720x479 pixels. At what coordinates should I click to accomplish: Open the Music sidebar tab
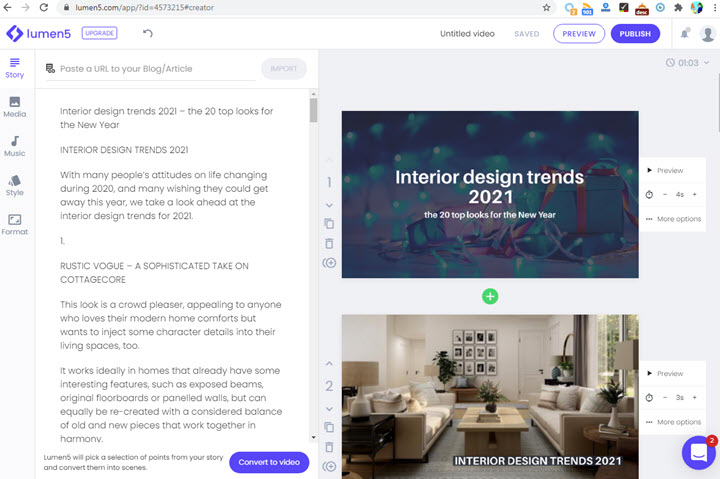(15, 147)
